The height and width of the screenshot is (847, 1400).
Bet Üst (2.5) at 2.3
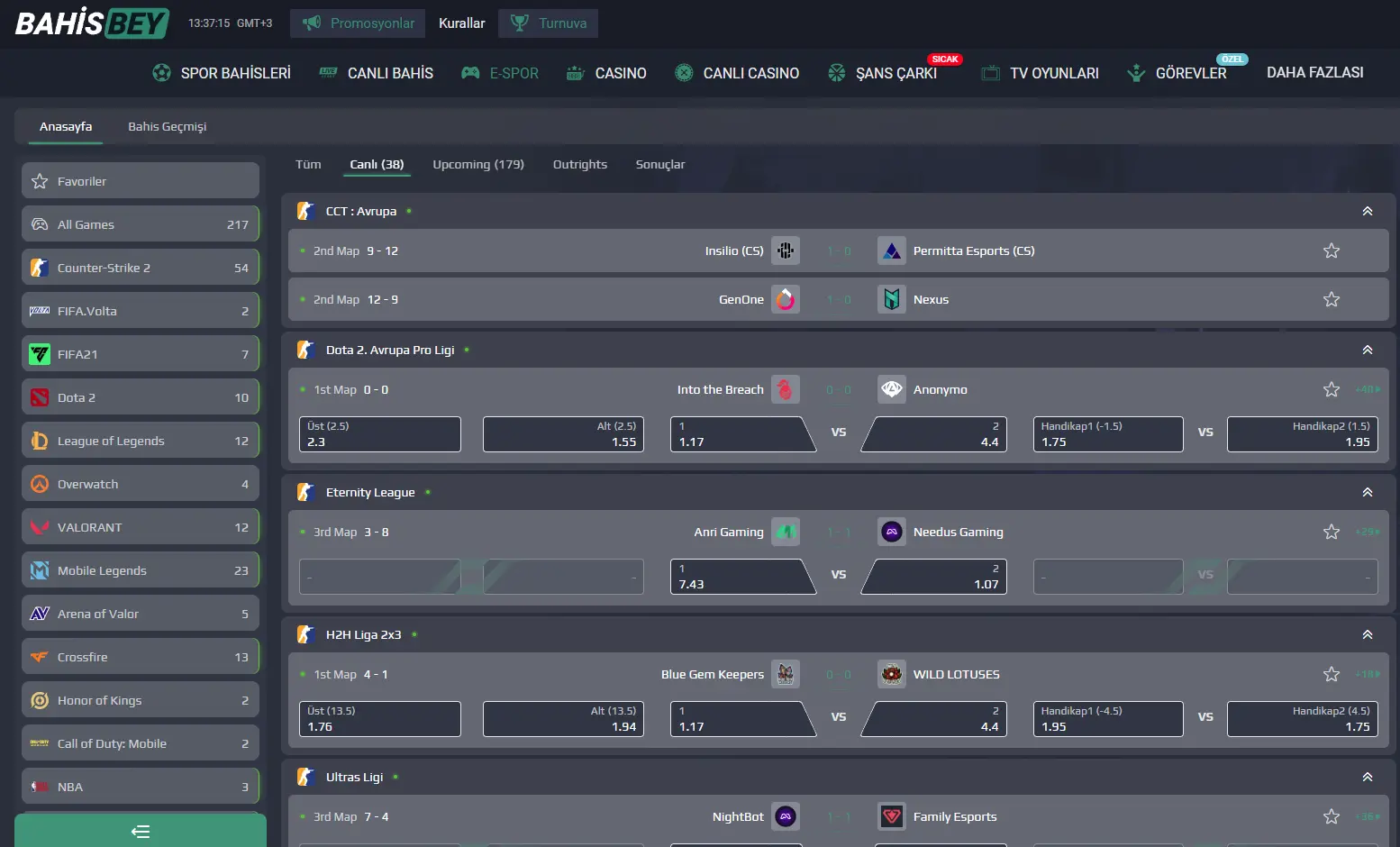379,434
